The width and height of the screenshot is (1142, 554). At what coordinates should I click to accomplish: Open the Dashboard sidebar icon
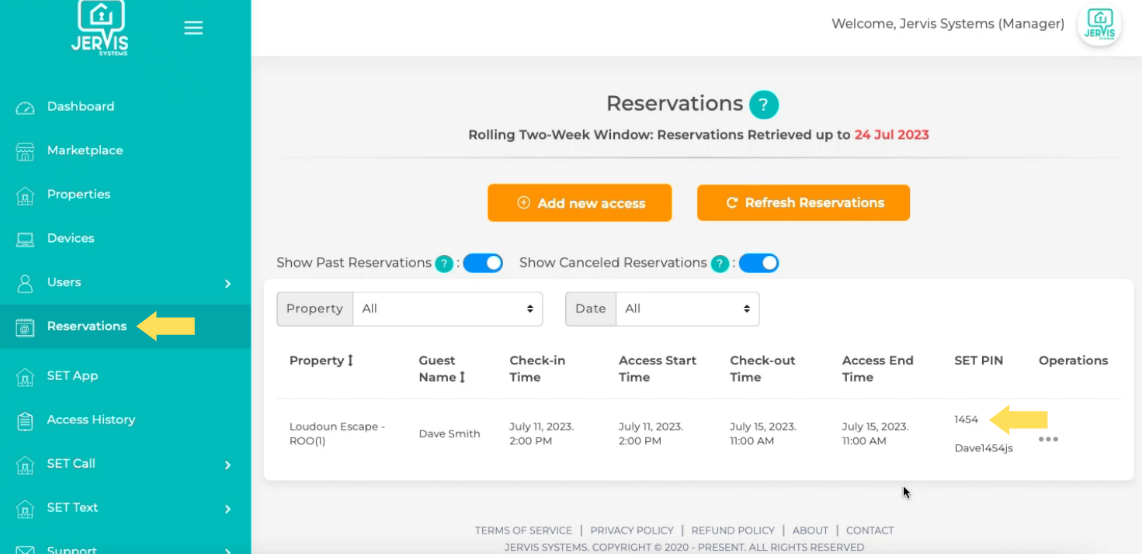pyautogui.click(x=25, y=107)
